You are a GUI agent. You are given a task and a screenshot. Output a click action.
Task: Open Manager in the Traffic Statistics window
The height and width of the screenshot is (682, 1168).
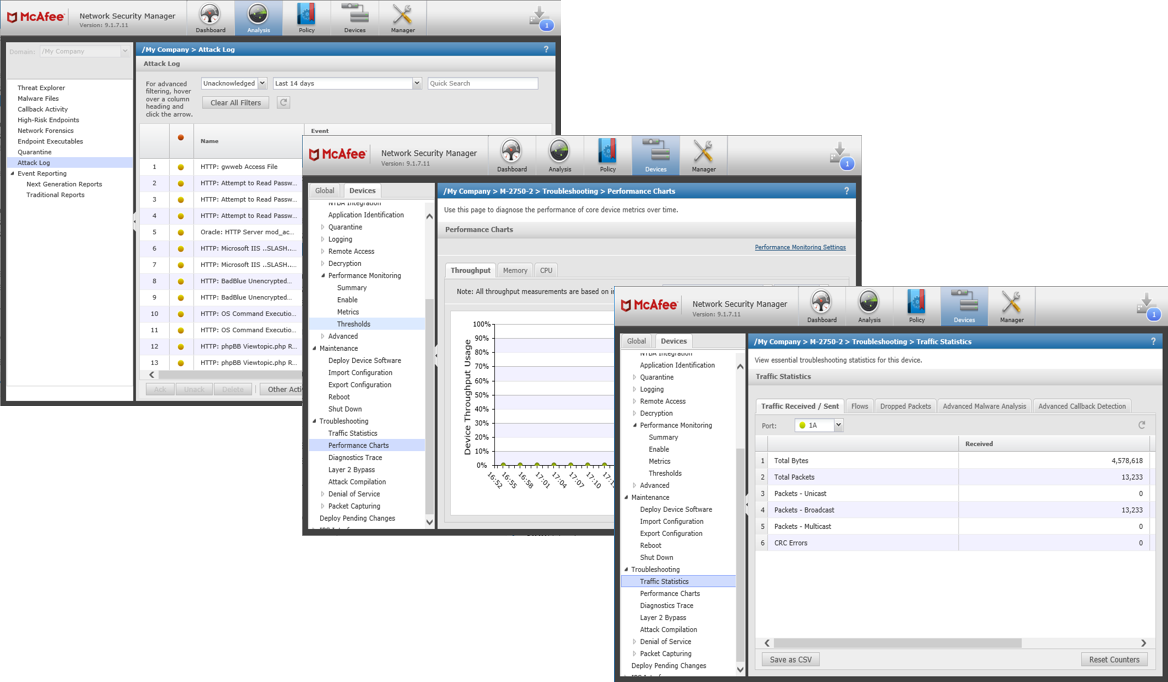click(1012, 306)
